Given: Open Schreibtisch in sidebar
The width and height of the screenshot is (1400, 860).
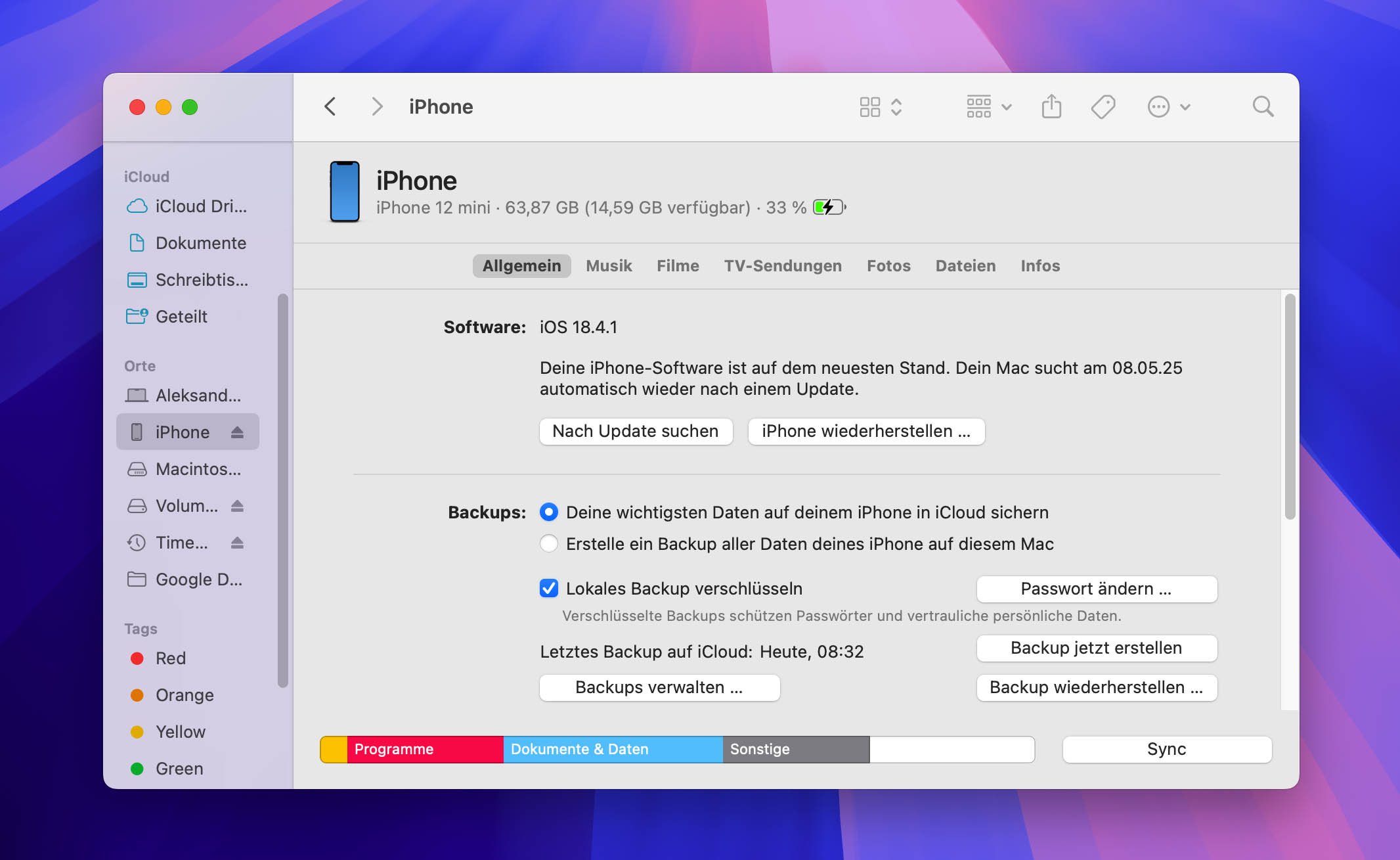Looking at the screenshot, I should click(188, 280).
